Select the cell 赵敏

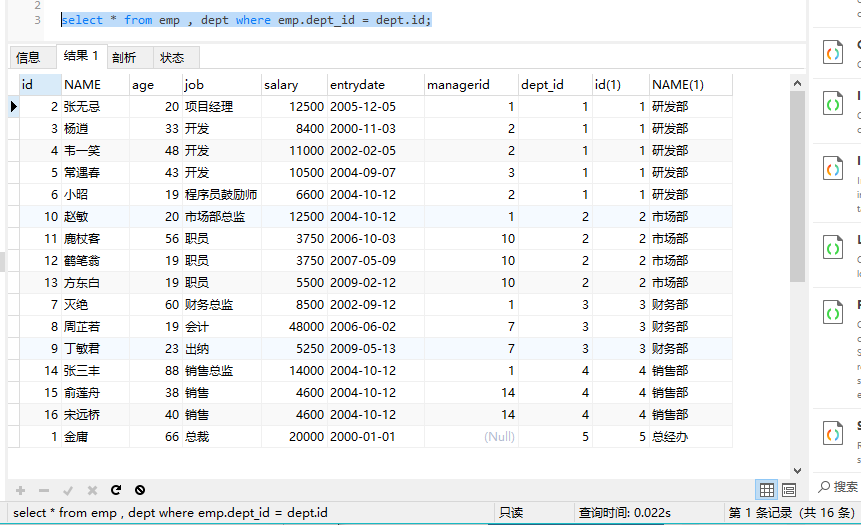96,216
